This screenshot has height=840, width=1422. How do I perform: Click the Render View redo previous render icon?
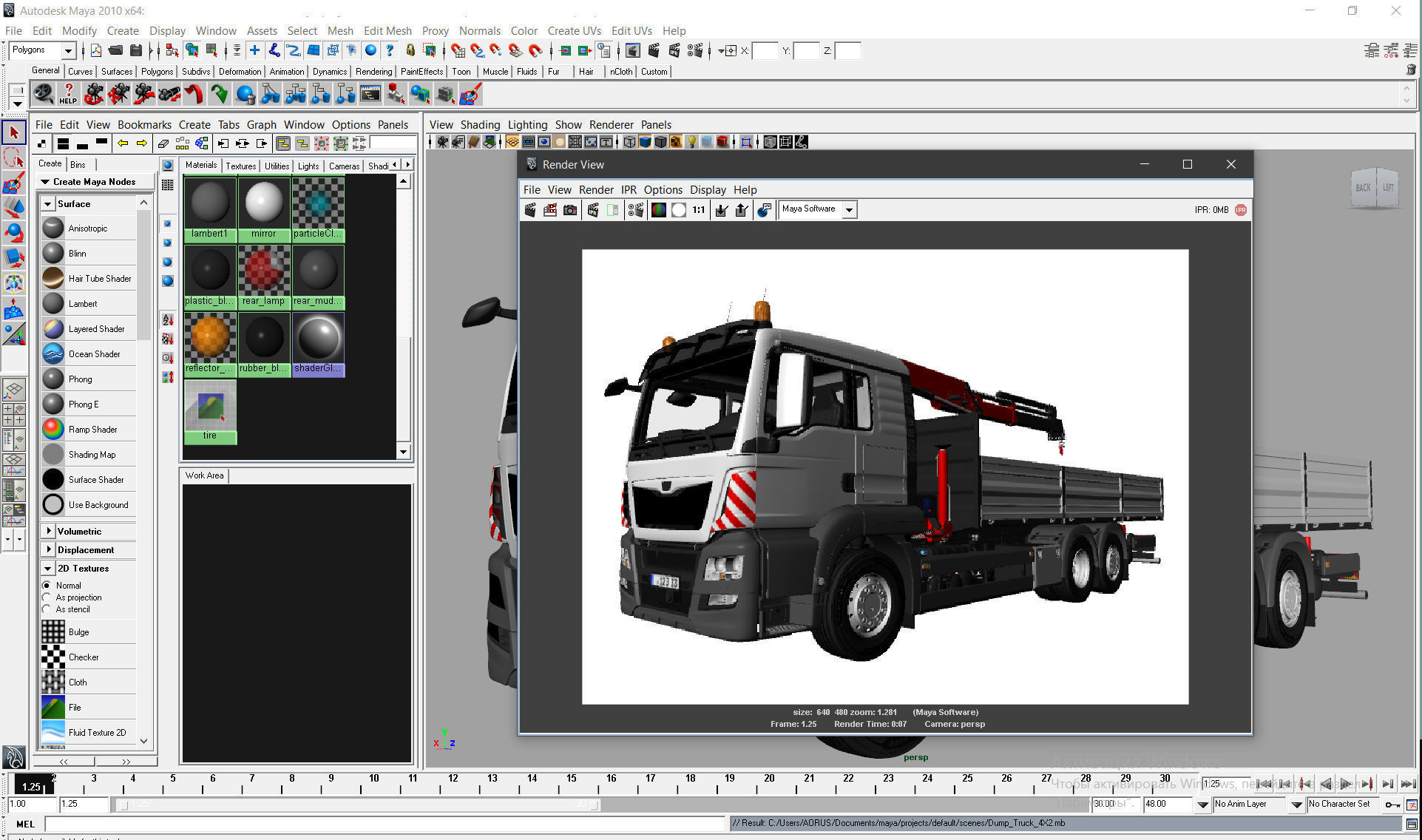[530, 210]
